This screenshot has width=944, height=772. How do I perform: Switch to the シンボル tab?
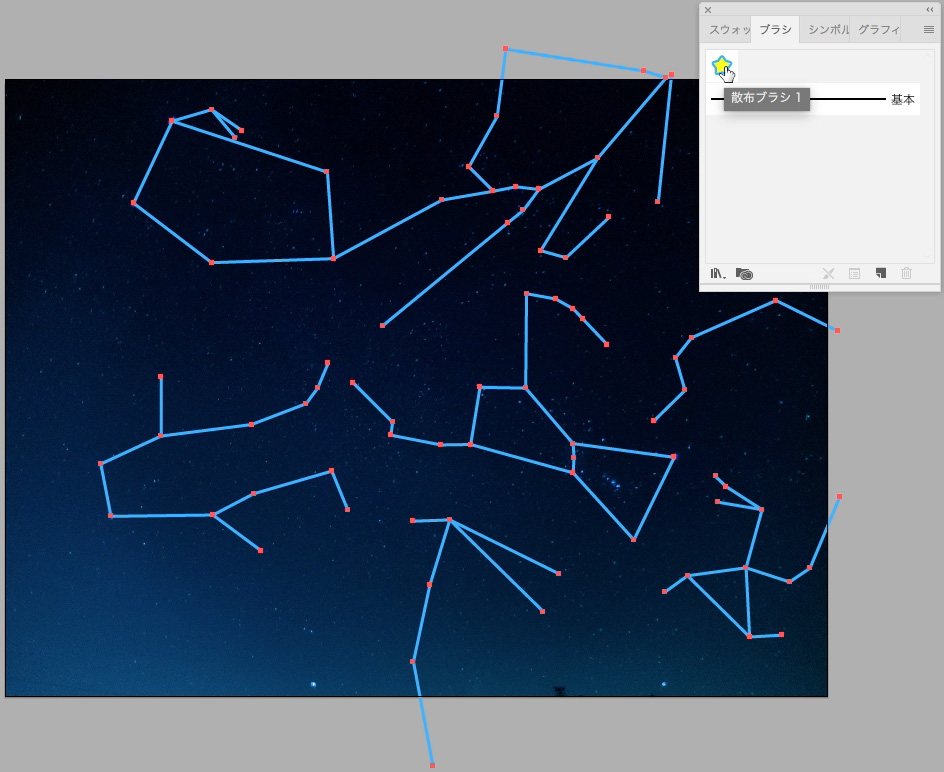point(828,30)
